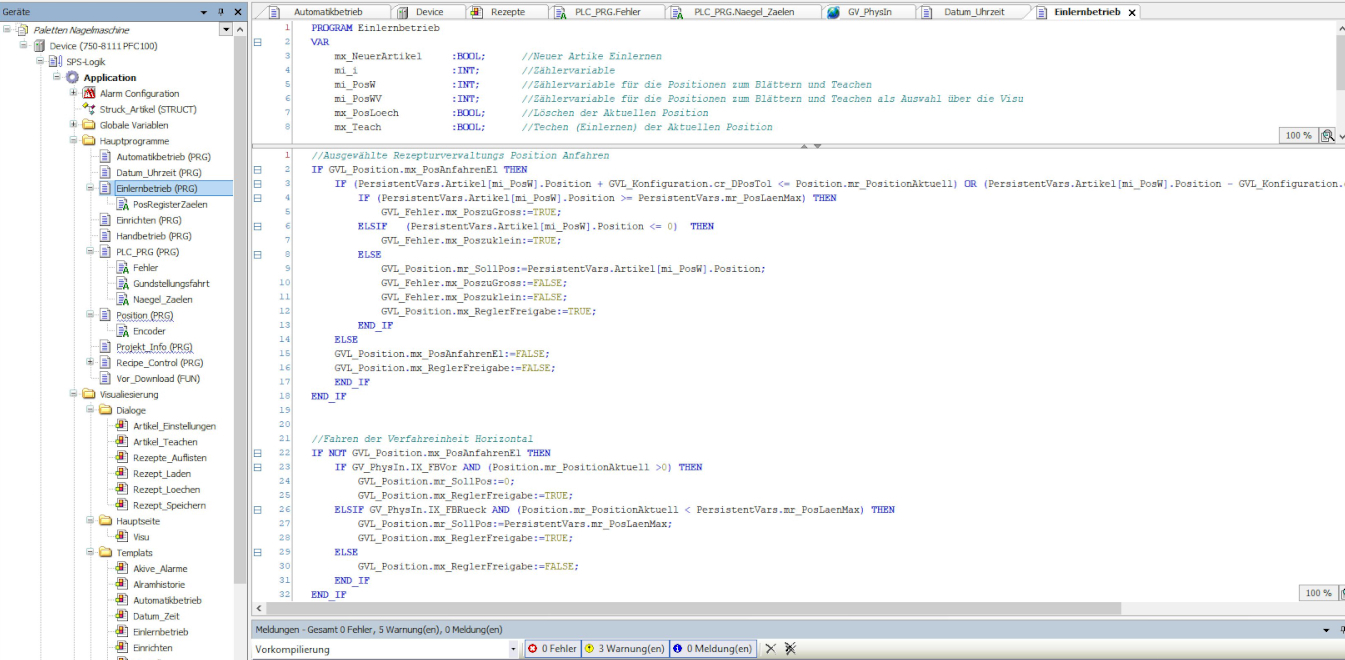The width and height of the screenshot is (1345, 660).
Task: Clear all messages with the X icon
Action: (x=770, y=649)
